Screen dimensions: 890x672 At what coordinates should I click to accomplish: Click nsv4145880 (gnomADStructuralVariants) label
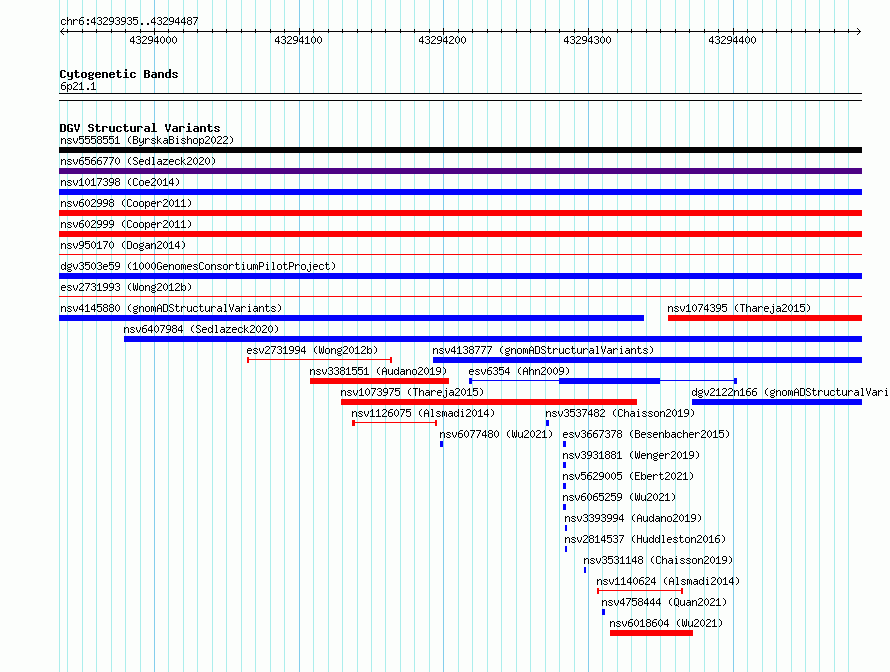[x=171, y=308]
